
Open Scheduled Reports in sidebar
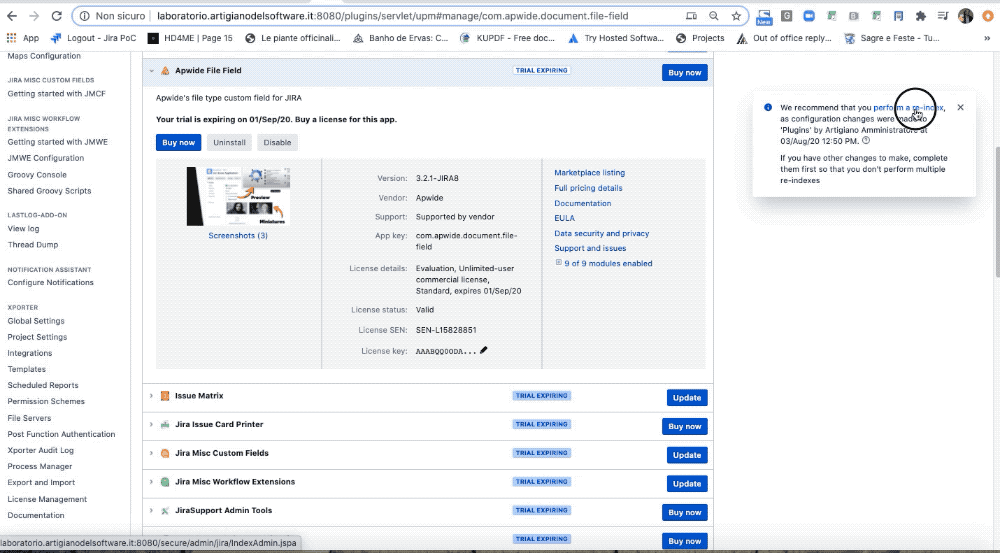tap(43, 385)
